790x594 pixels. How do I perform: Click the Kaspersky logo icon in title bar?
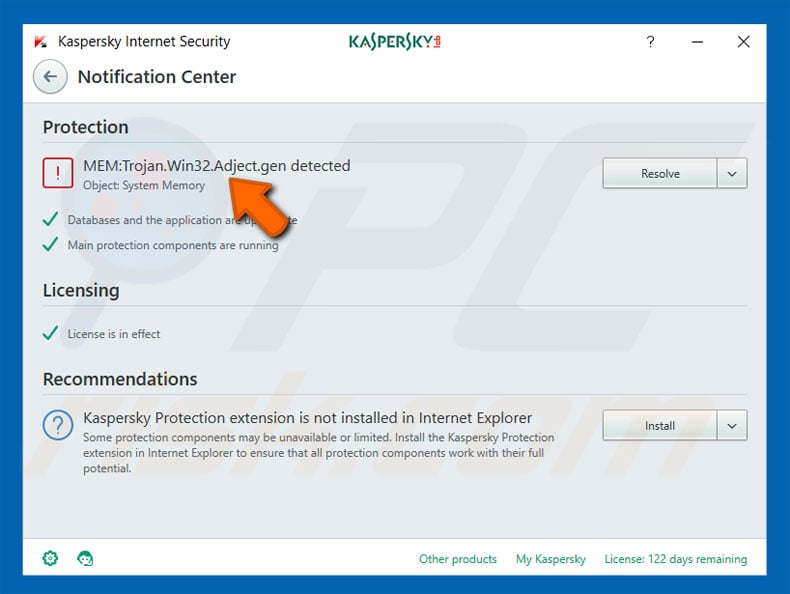[40, 41]
